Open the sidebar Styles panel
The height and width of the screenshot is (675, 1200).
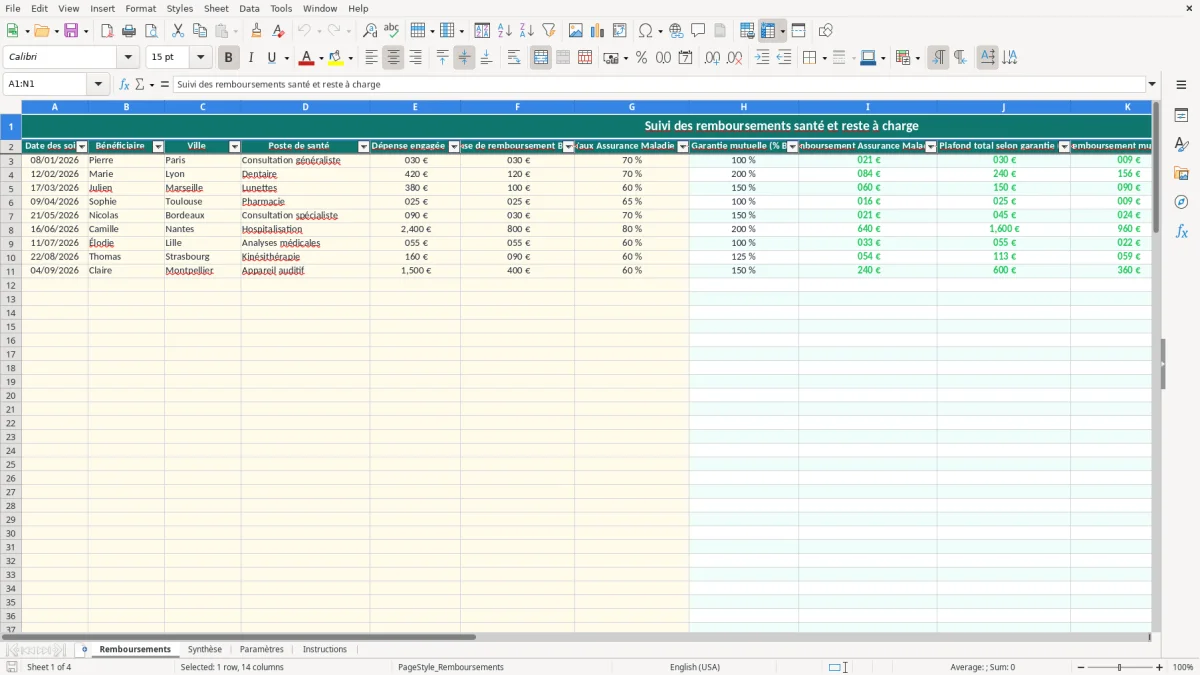pos(1181,145)
